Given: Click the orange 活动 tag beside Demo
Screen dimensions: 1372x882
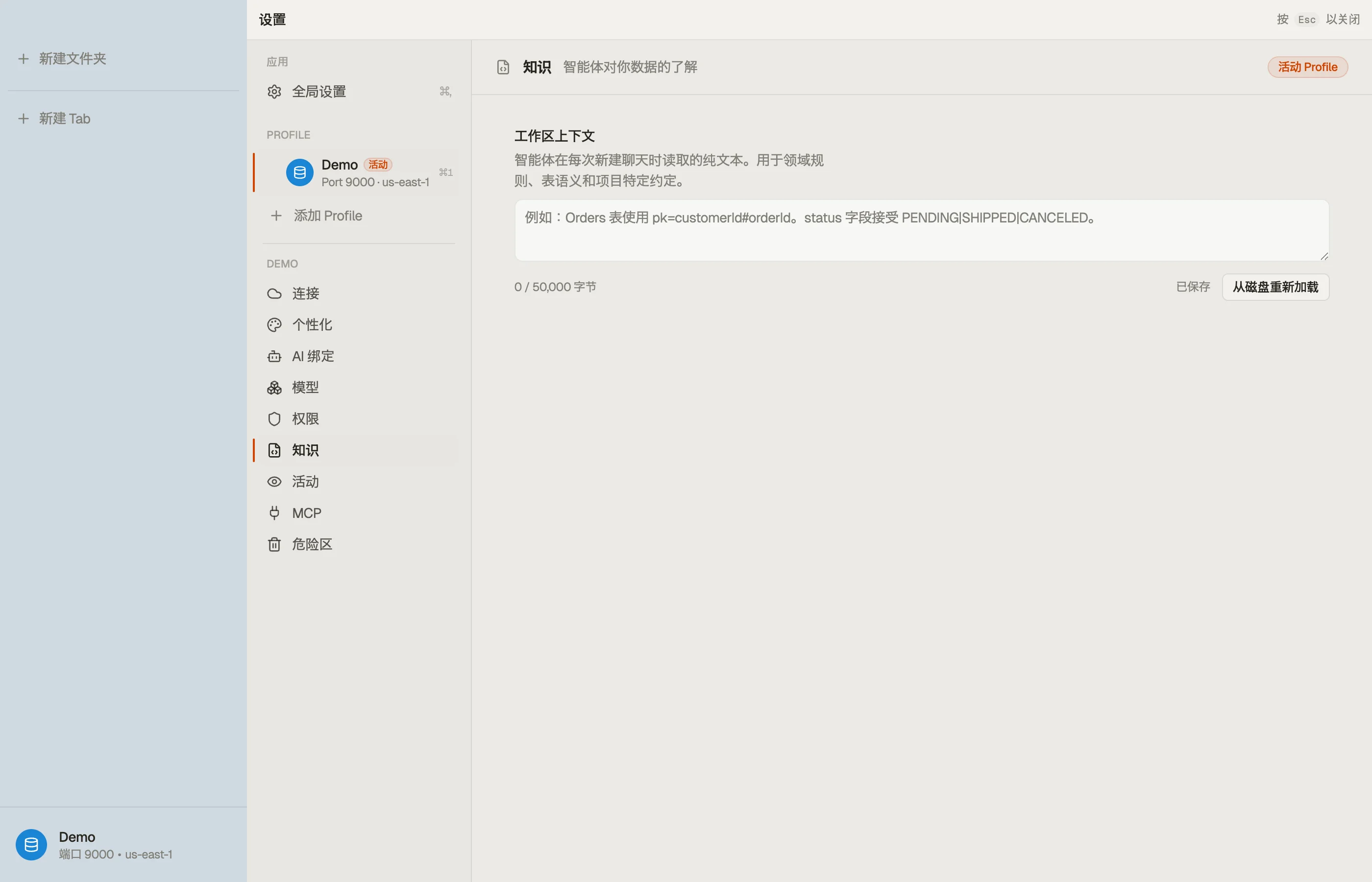Looking at the screenshot, I should [x=377, y=165].
